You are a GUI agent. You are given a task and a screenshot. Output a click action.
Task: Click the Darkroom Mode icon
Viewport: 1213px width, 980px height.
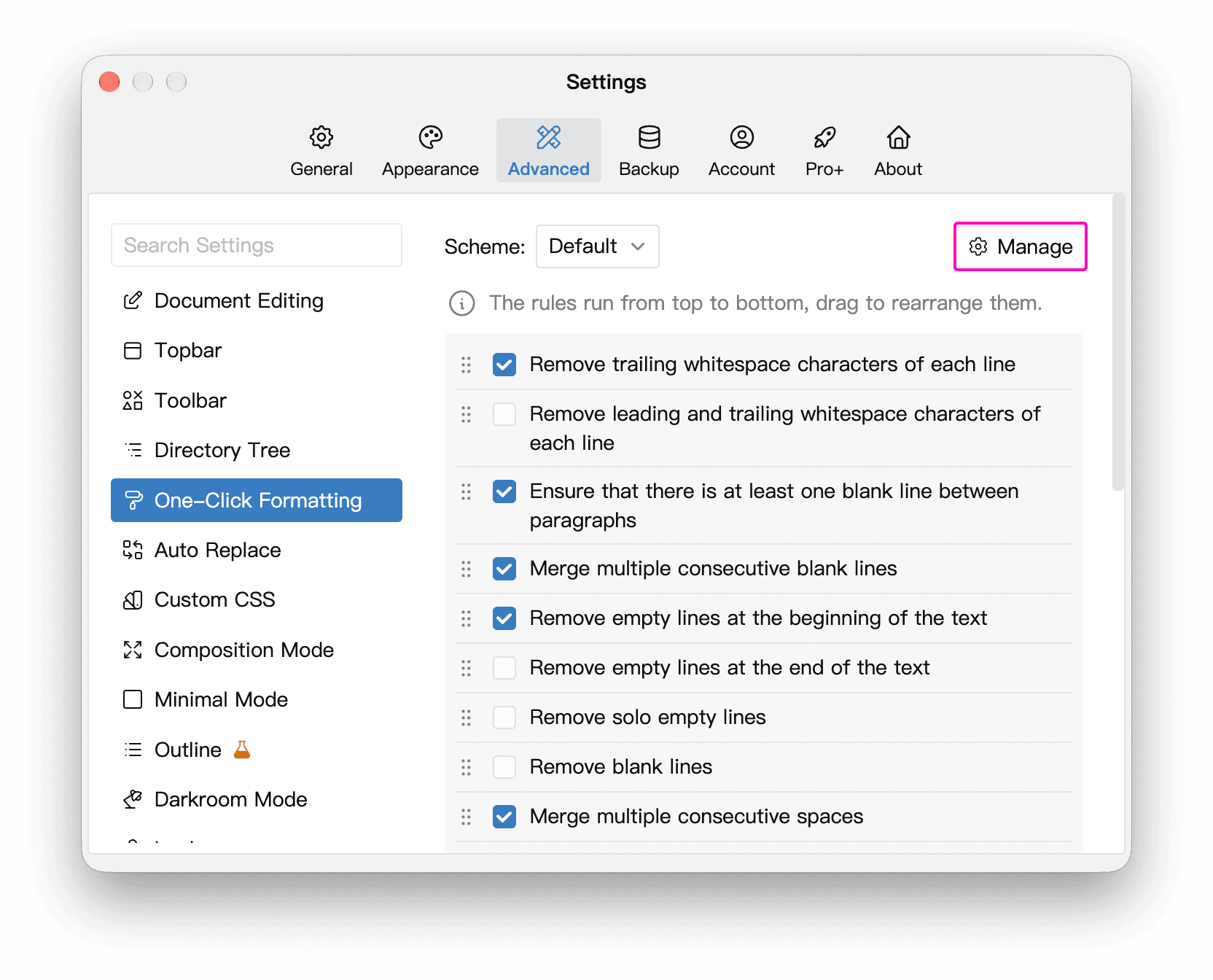click(x=133, y=799)
